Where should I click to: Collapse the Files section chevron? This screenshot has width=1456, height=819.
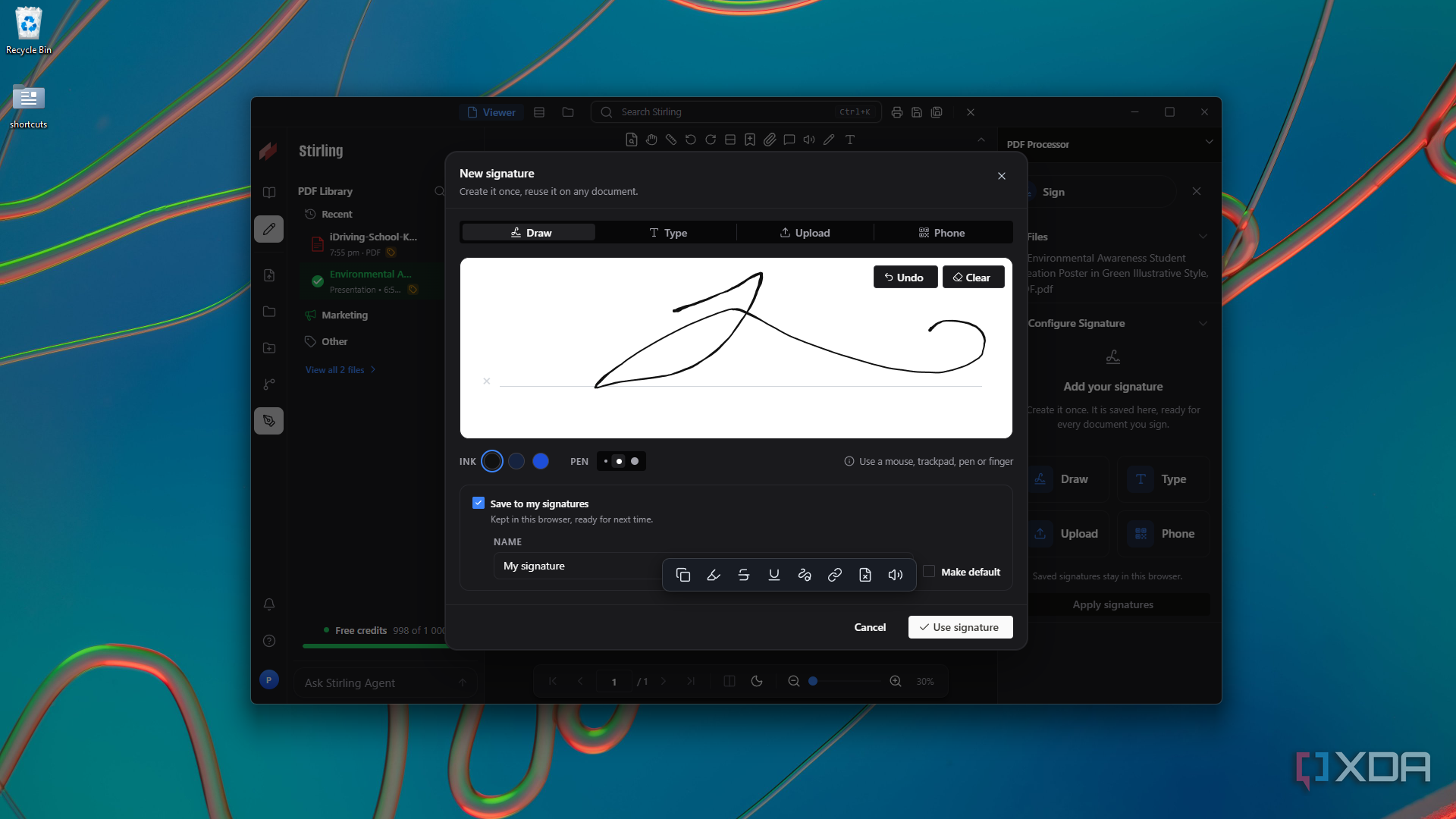1203,237
